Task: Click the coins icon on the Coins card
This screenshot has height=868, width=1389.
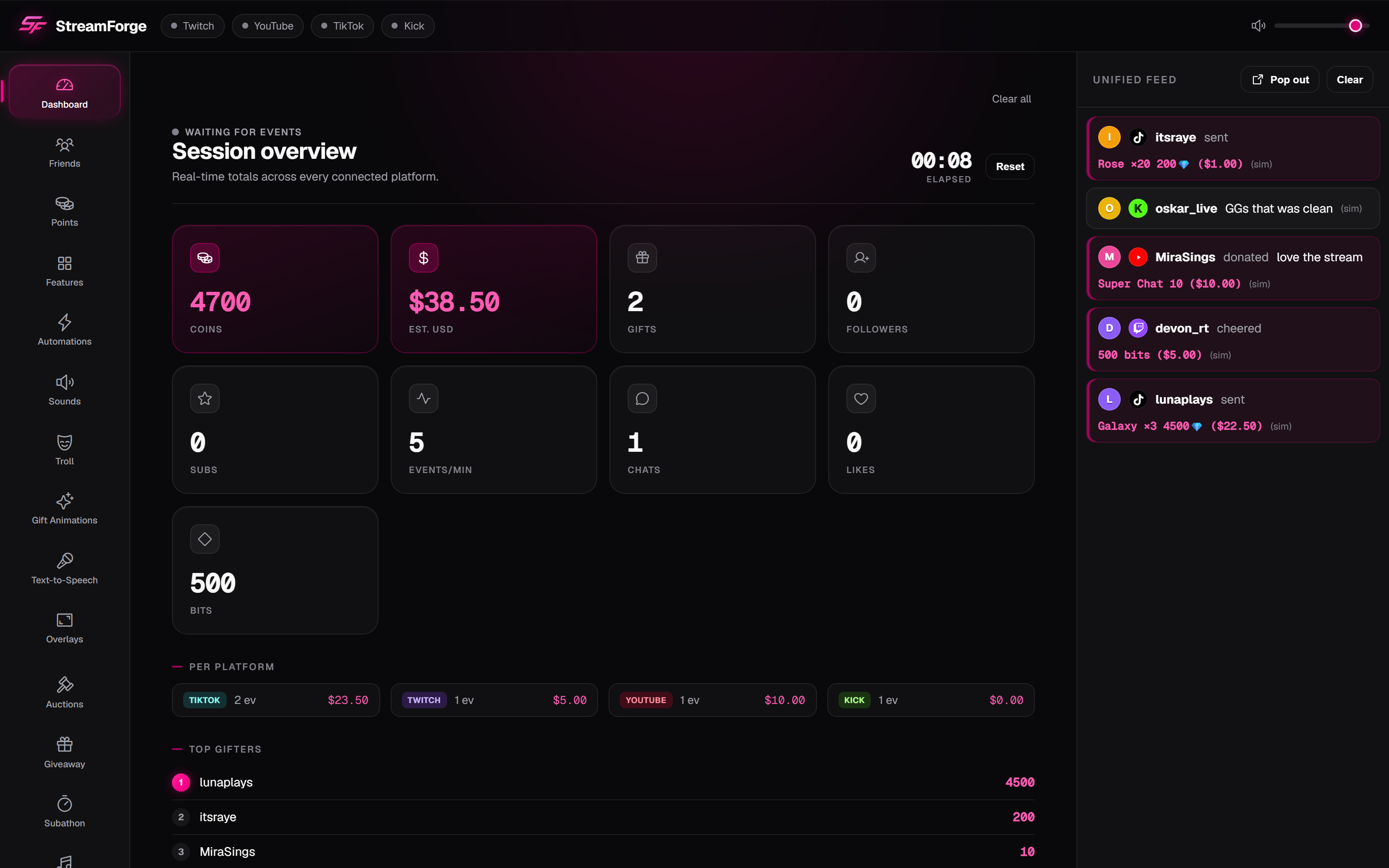Action: tap(205, 258)
